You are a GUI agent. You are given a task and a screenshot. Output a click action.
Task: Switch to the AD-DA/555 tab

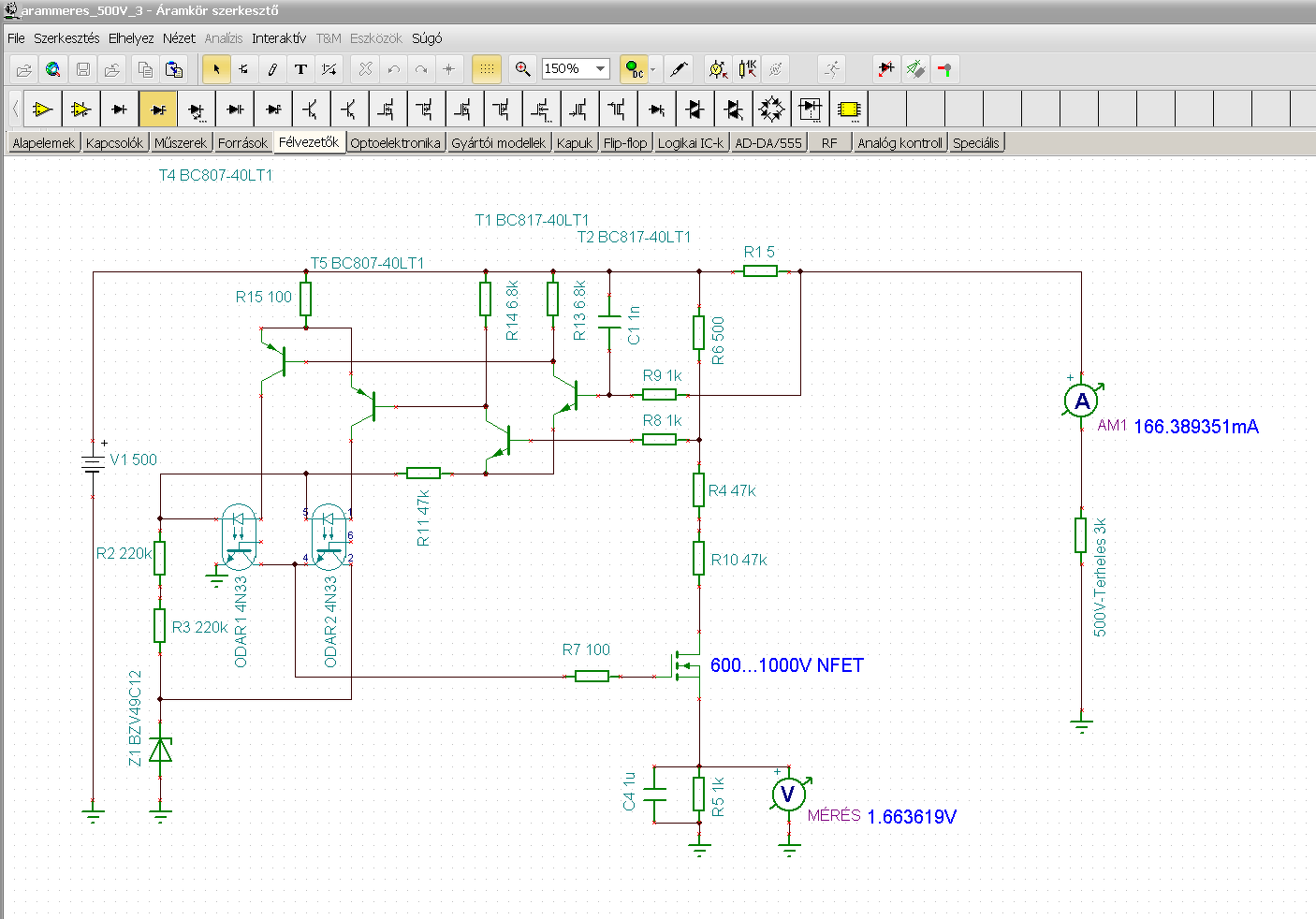coord(768,143)
